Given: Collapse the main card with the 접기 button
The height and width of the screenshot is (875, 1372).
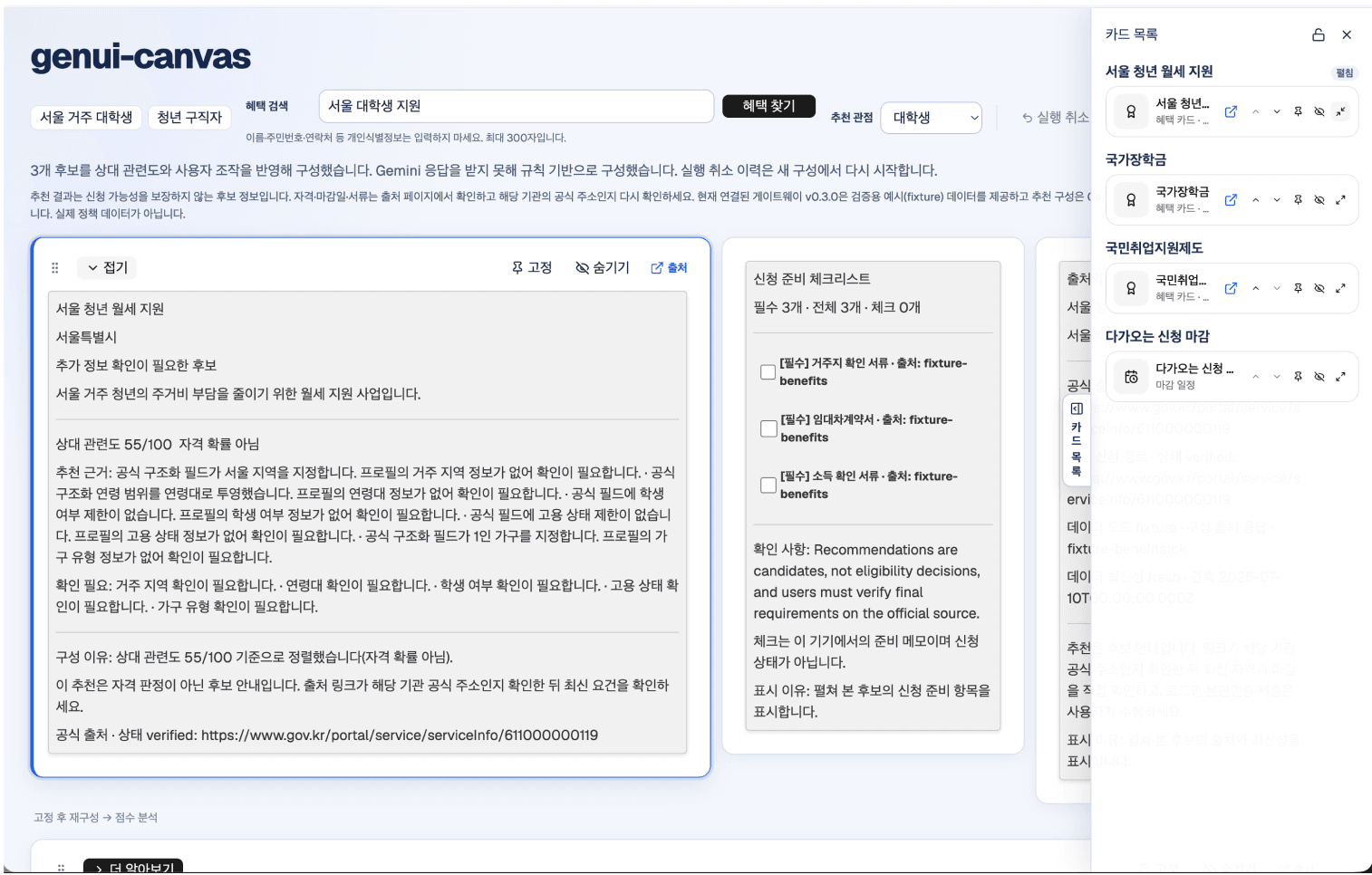Looking at the screenshot, I should click(108, 268).
